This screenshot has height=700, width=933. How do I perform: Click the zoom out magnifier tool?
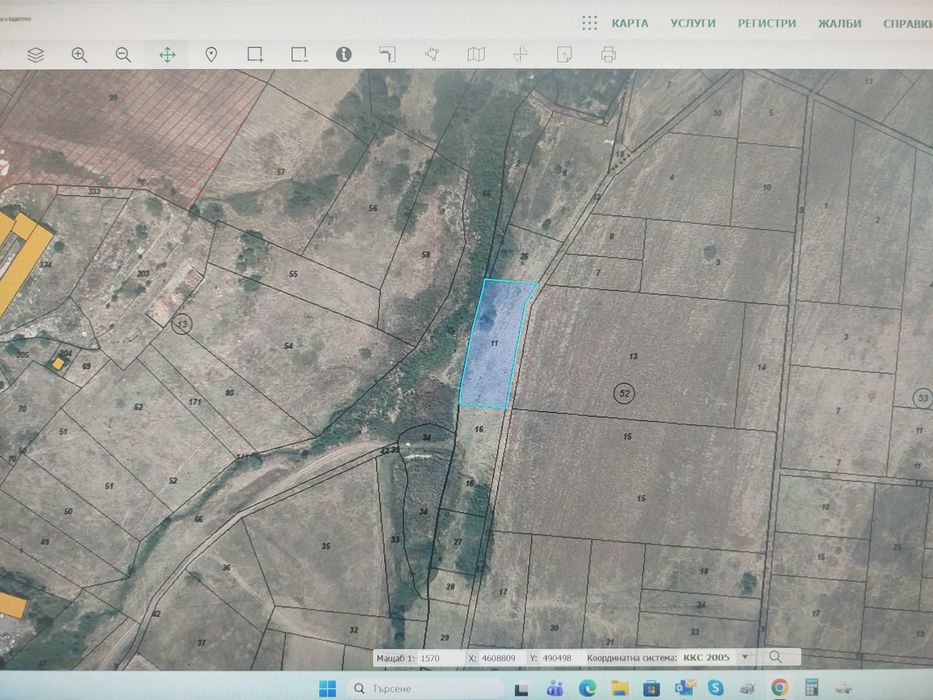[x=123, y=55]
